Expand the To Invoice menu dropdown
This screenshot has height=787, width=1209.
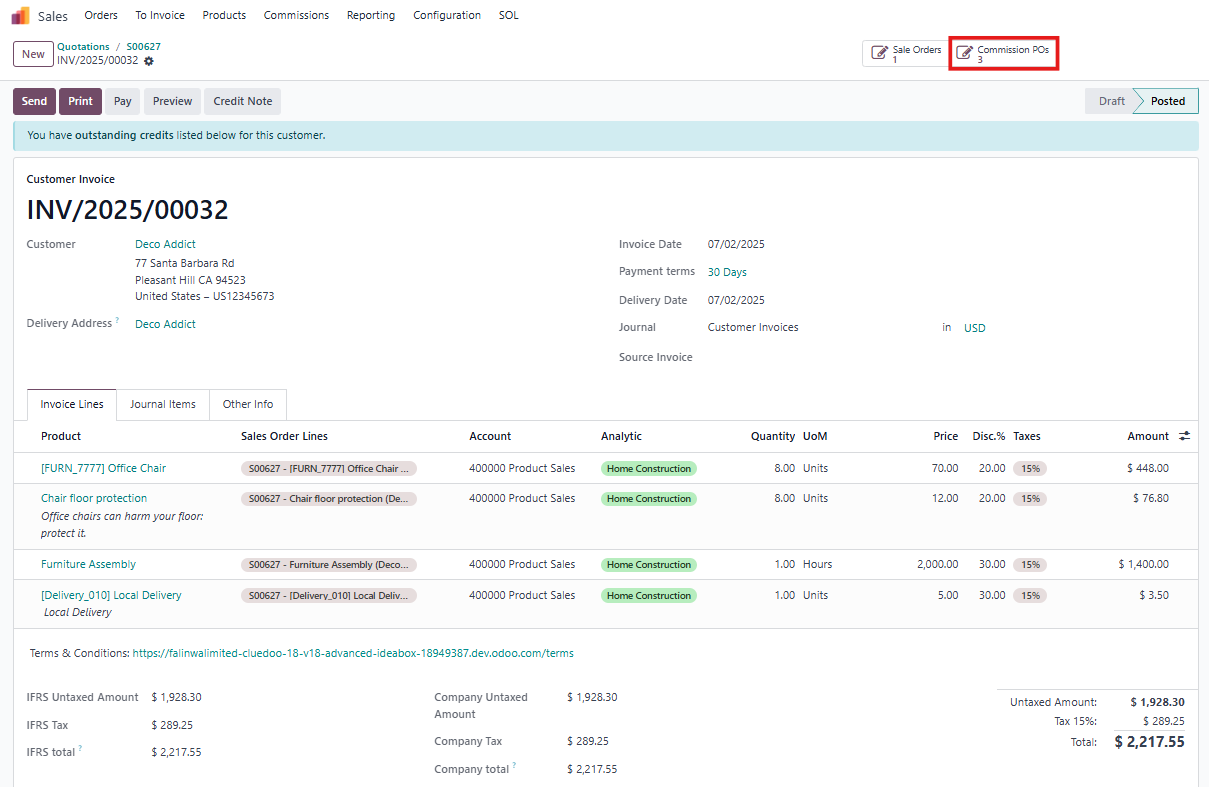pyautogui.click(x=160, y=15)
